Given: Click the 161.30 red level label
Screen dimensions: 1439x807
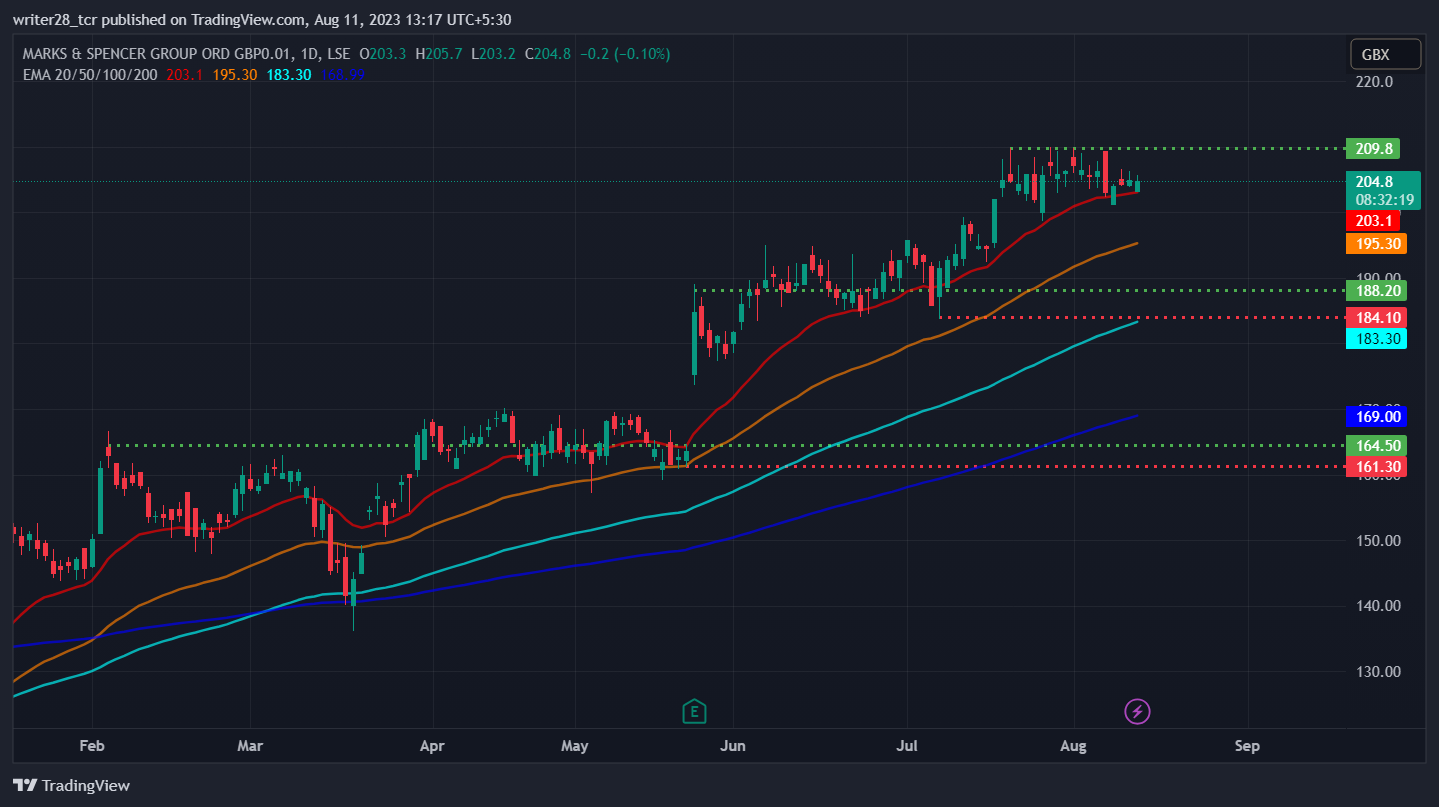Looking at the screenshot, I should pos(1376,467).
